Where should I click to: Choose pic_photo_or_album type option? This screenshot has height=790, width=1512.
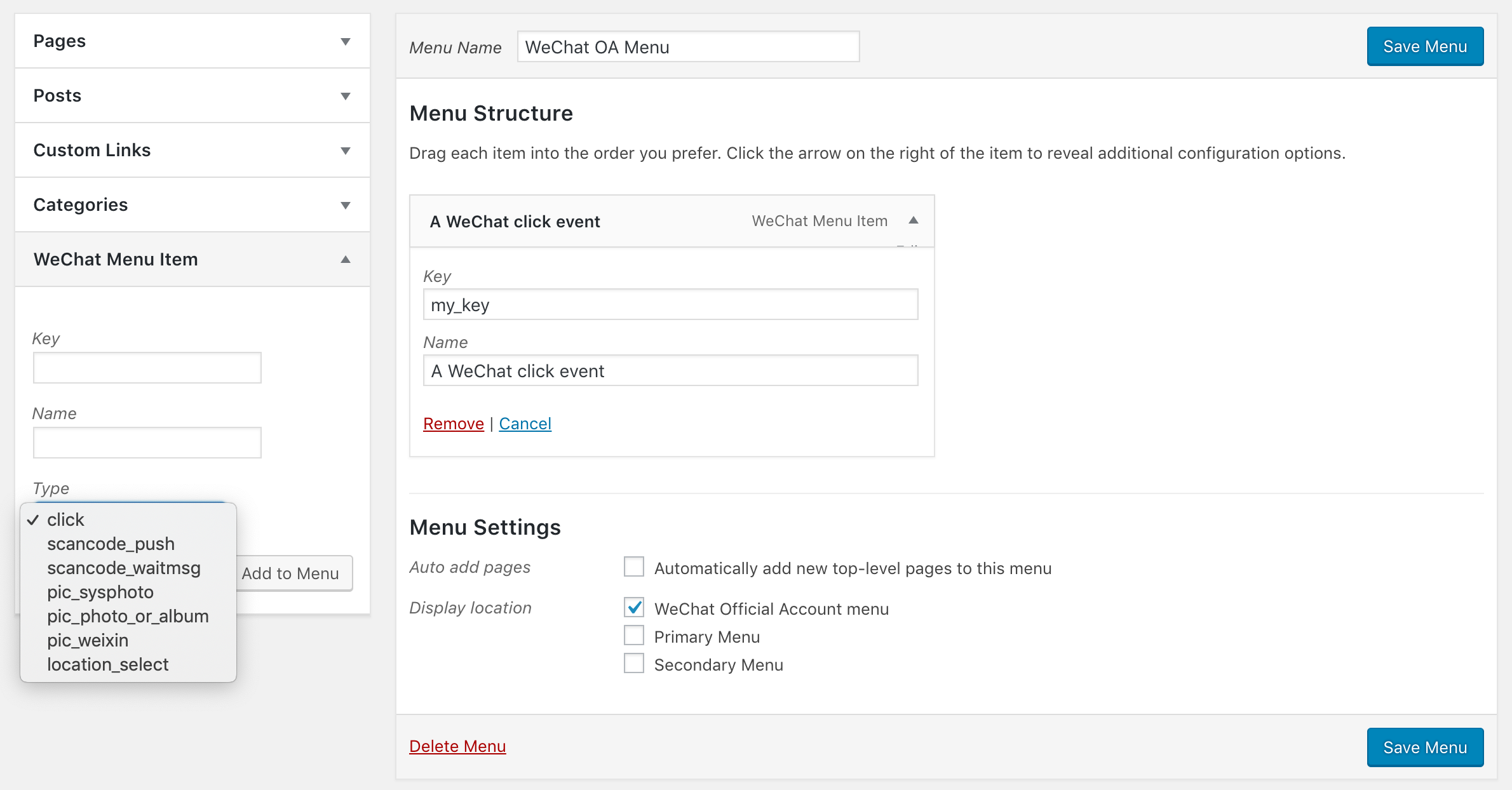pyautogui.click(x=128, y=616)
